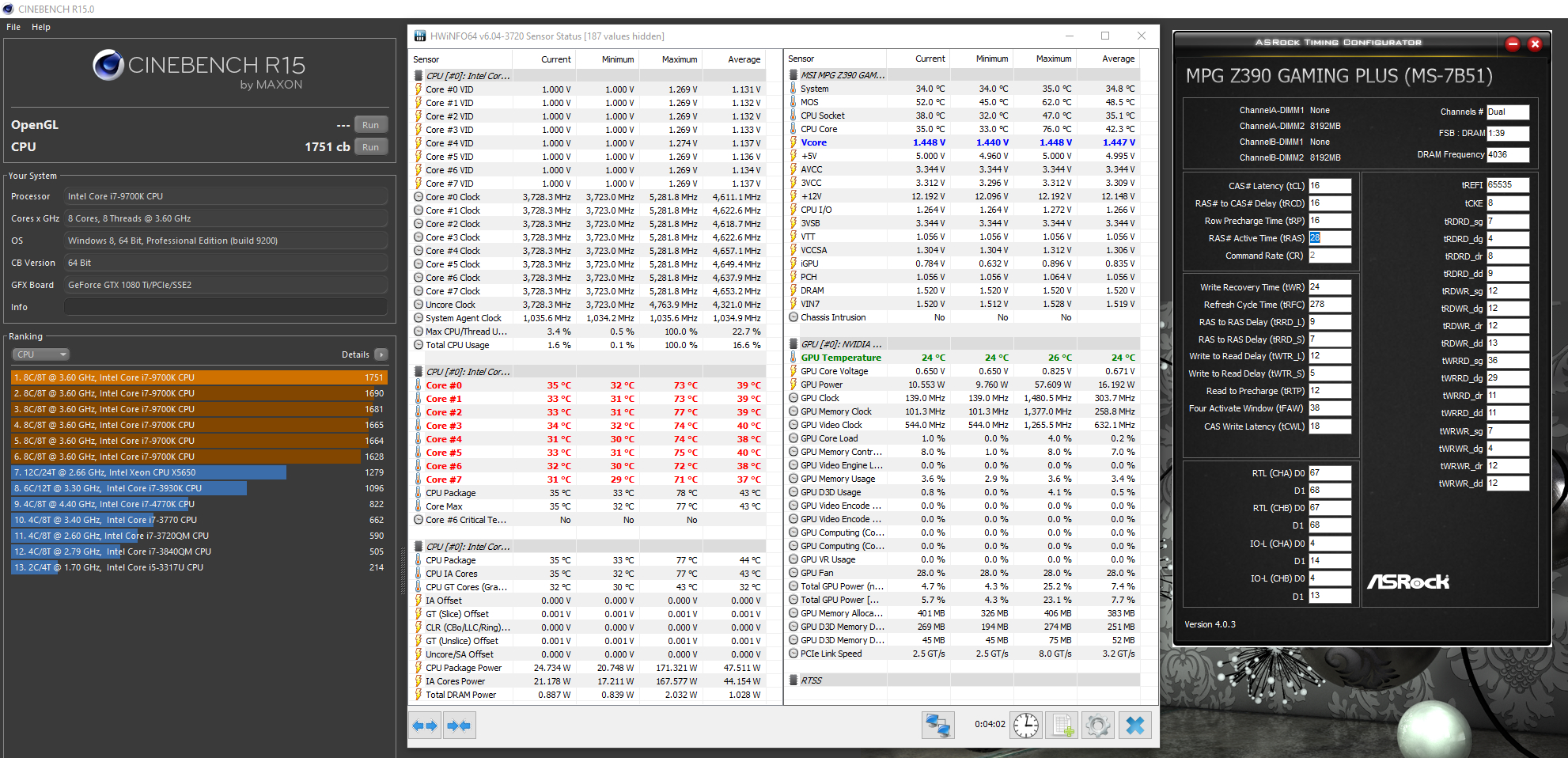Select ranking entry Intel Core i5-3317U
The height and width of the screenshot is (758, 1568).
click(x=199, y=567)
